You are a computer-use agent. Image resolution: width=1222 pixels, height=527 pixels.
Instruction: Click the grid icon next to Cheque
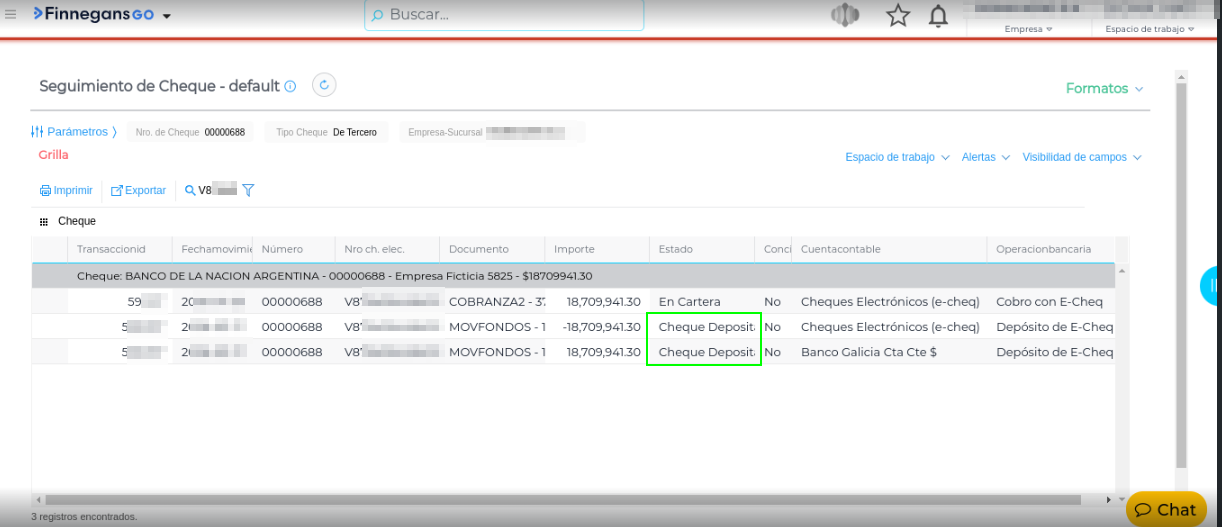pyautogui.click(x=44, y=221)
